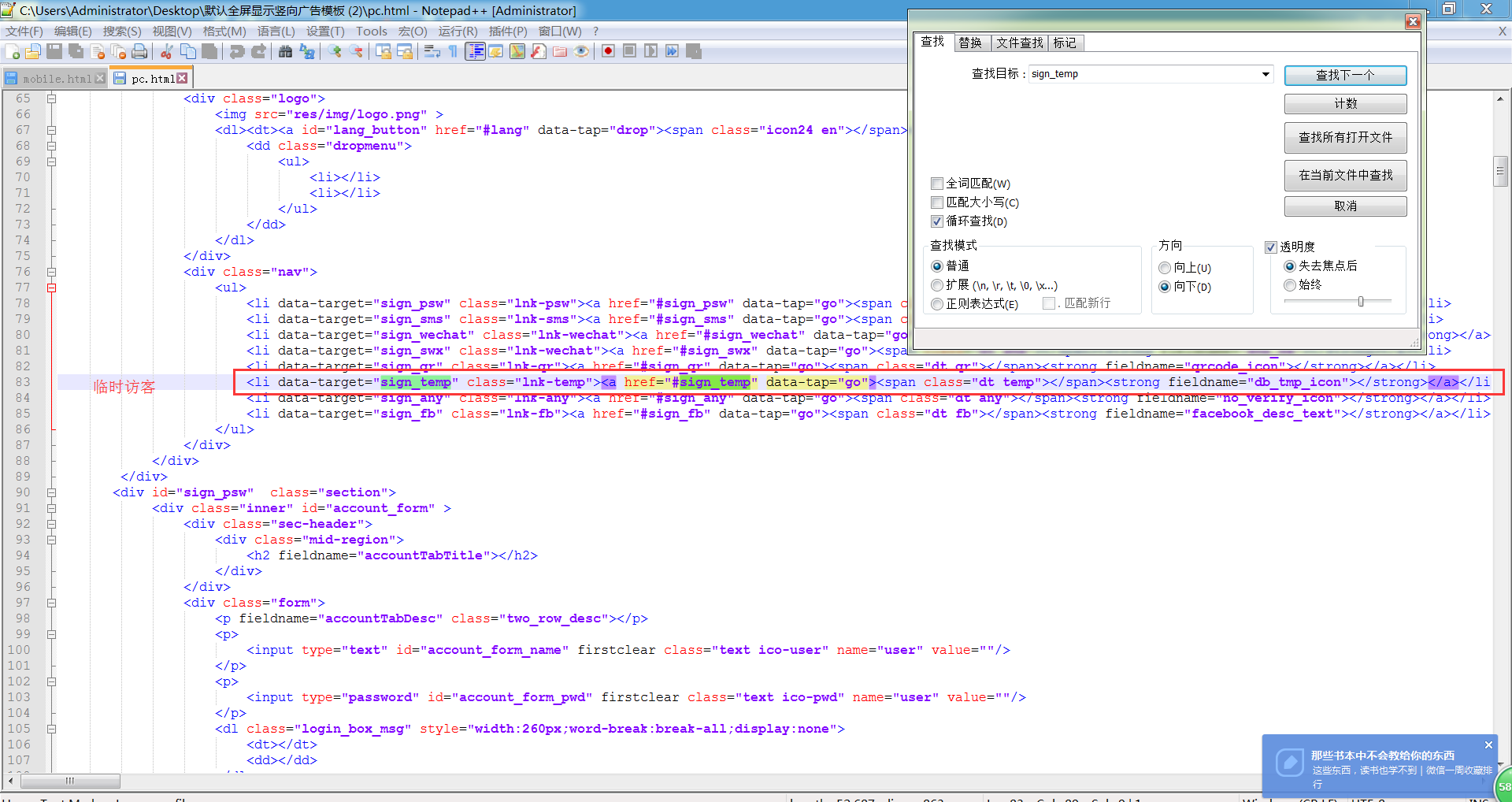Click the Redo toolbar icon
Viewport: 1512px width, 802px height.
258,51
